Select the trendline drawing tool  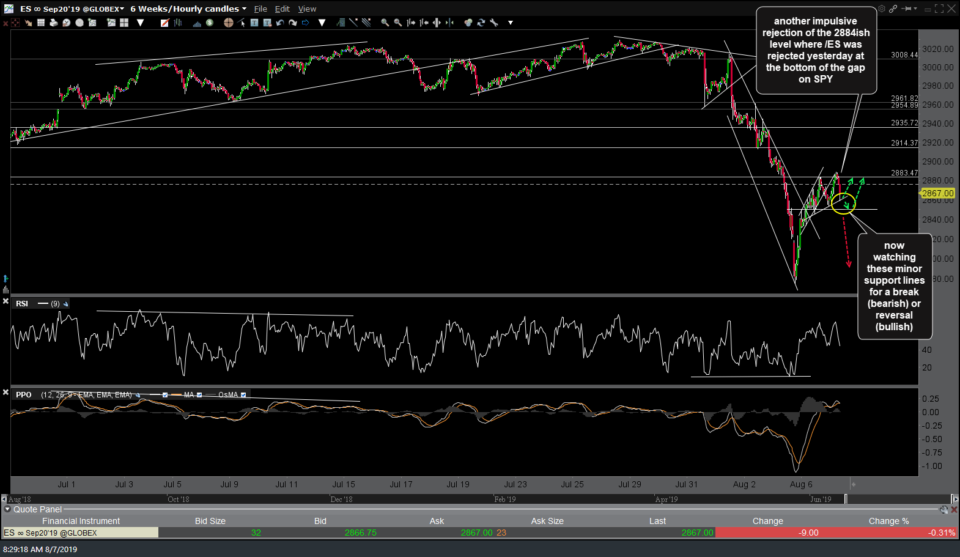click(x=353, y=23)
